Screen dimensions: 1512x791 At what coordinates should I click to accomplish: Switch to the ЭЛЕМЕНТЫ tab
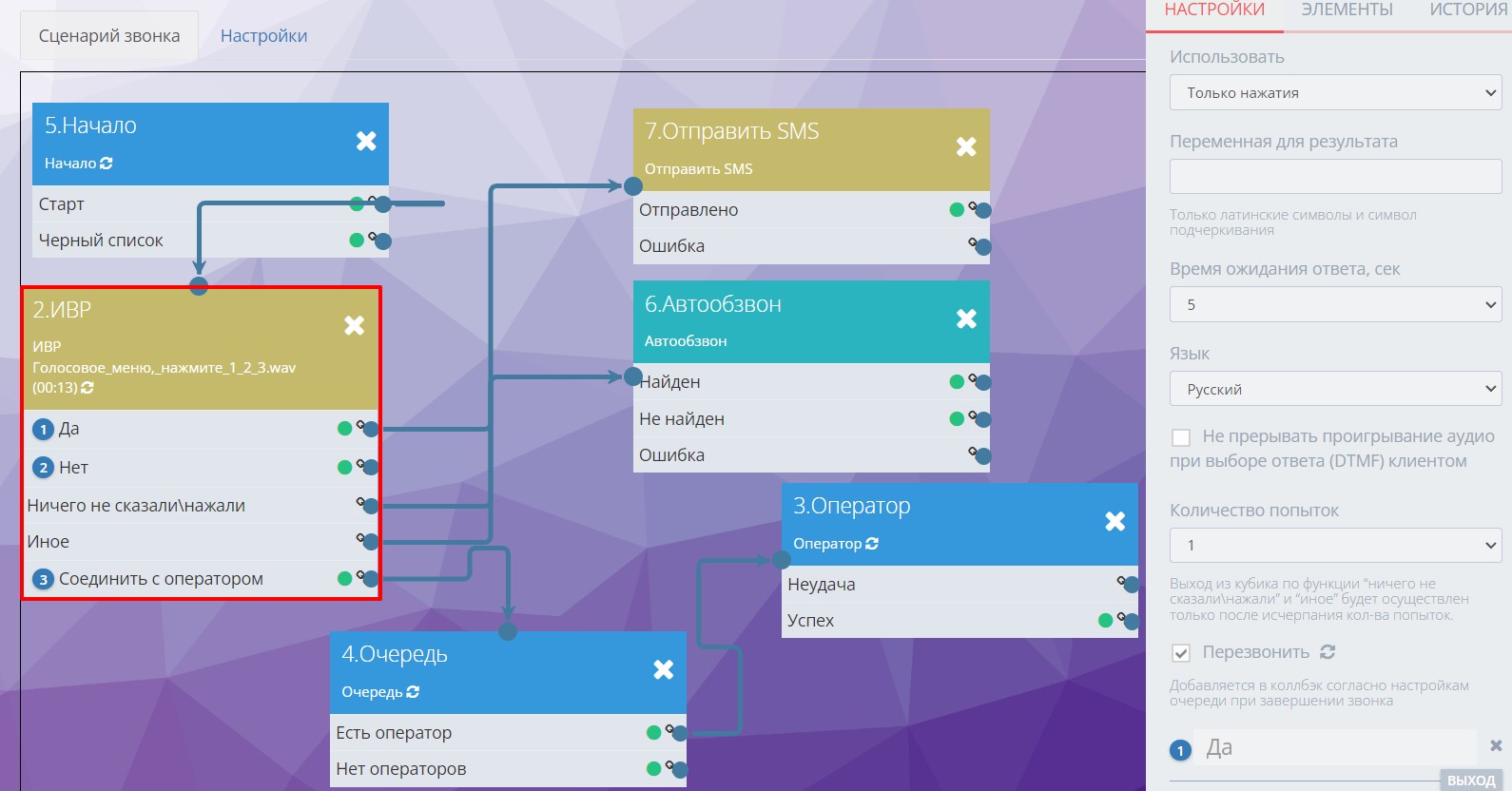pos(1347,10)
